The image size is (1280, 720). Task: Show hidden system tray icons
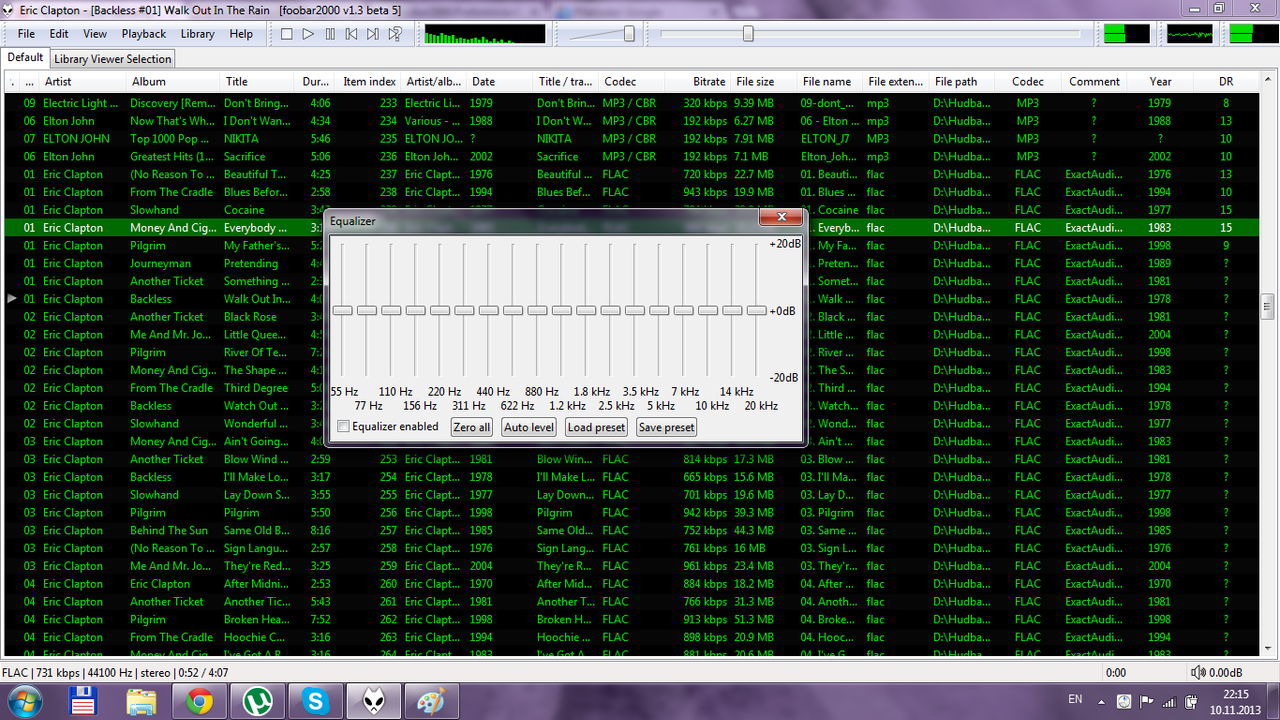pos(1102,701)
